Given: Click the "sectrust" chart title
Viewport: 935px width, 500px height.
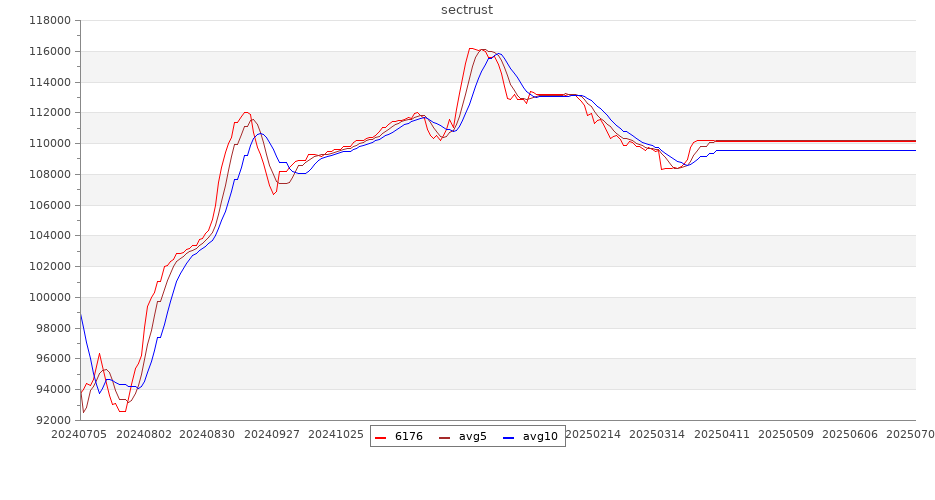Looking at the screenshot, I should [467, 10].
